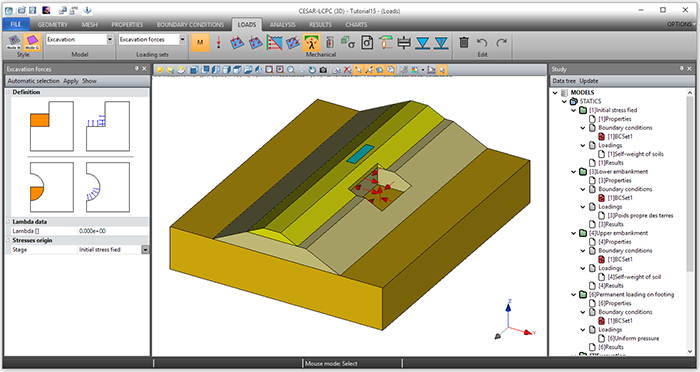Switch to the GEOMETRY tab
Screen dimensions: 700x372
53,25
